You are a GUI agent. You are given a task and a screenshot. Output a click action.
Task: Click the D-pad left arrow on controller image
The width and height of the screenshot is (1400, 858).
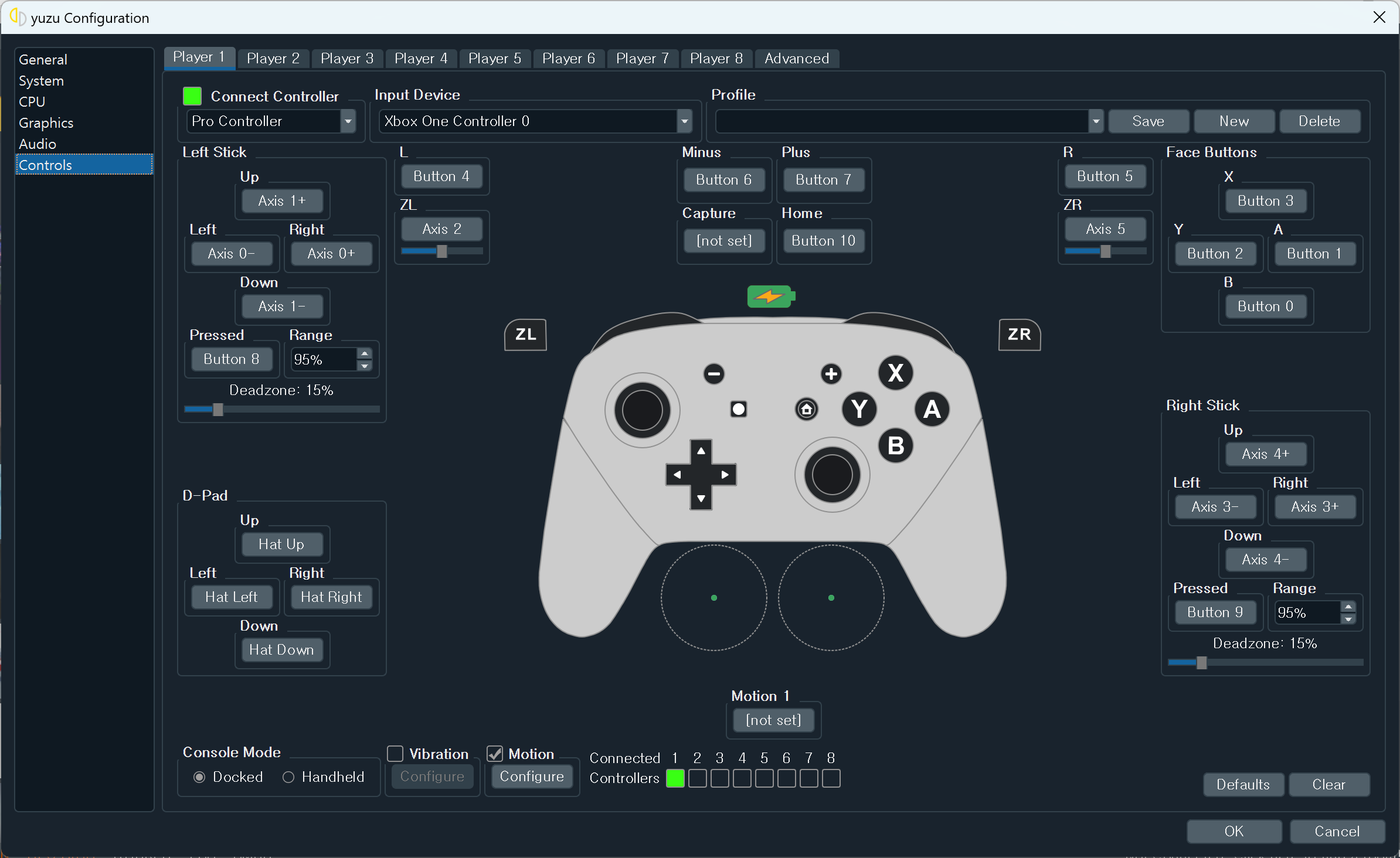pyautogui.click(x=677, y=475)
